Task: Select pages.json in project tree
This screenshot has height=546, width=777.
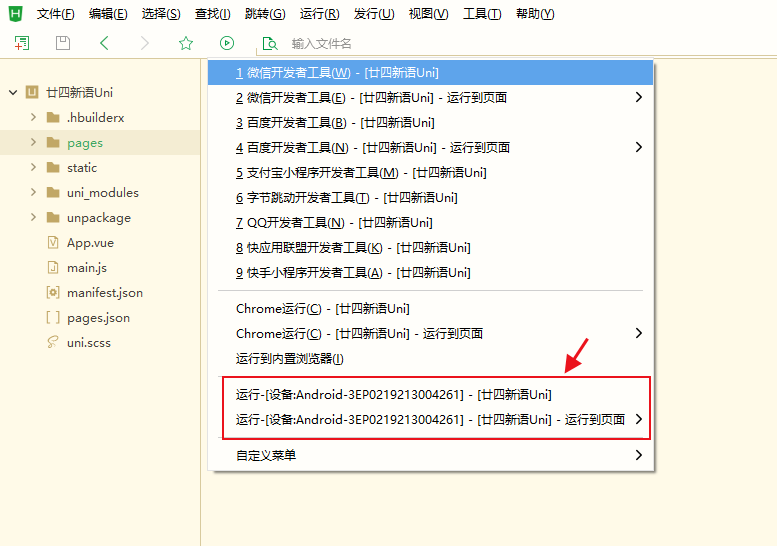Action: [100, 318]
